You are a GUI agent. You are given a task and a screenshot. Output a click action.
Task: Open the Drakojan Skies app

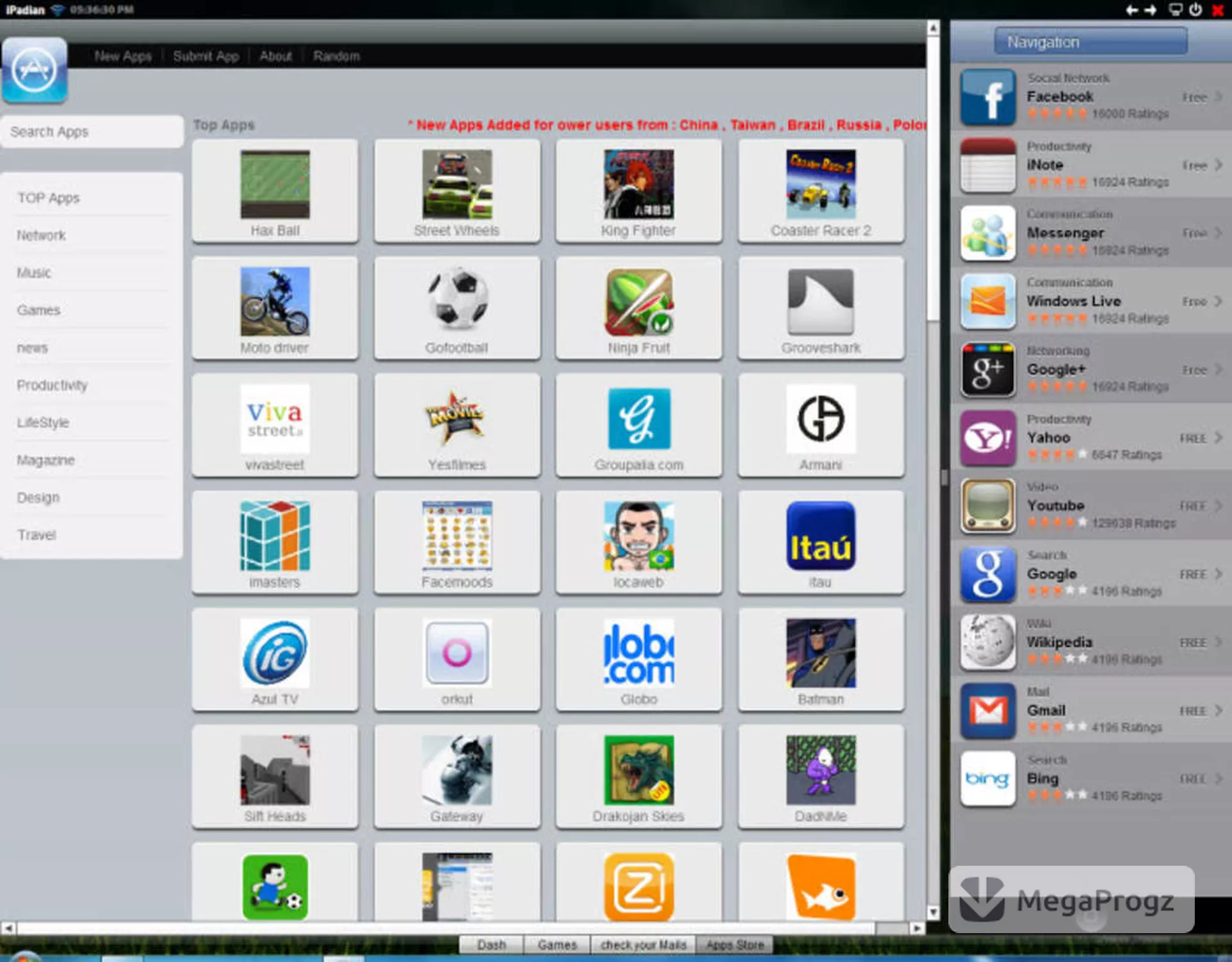pos(638,777)
